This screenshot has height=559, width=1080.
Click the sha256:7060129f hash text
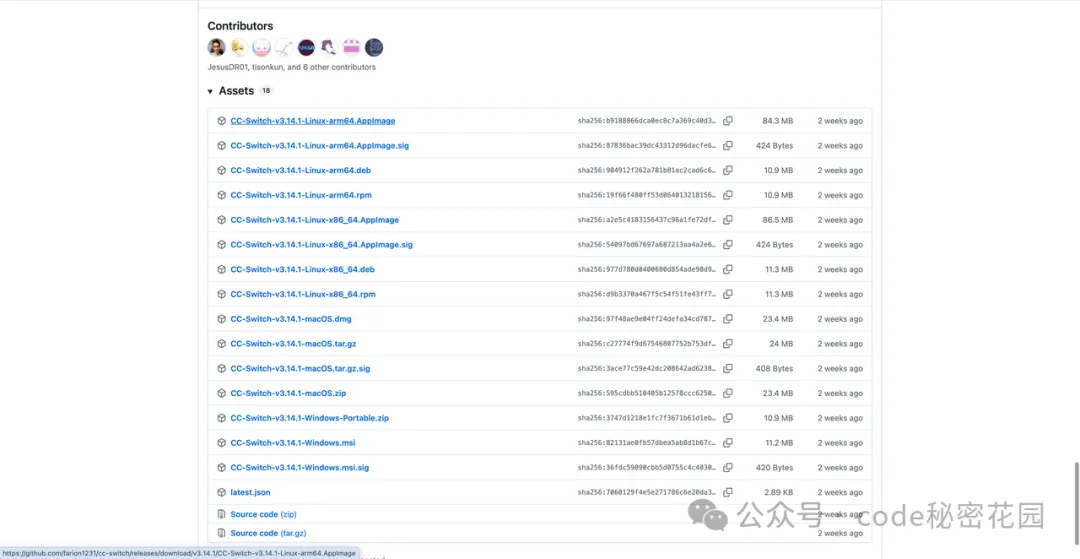click(x=647, y=492)
